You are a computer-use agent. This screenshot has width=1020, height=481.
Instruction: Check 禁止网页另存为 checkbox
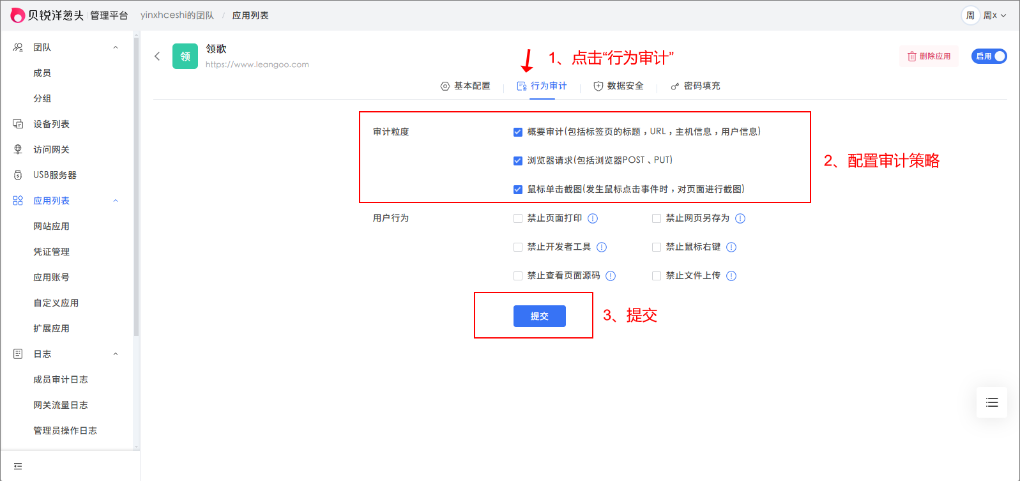[x=656, y=219]
